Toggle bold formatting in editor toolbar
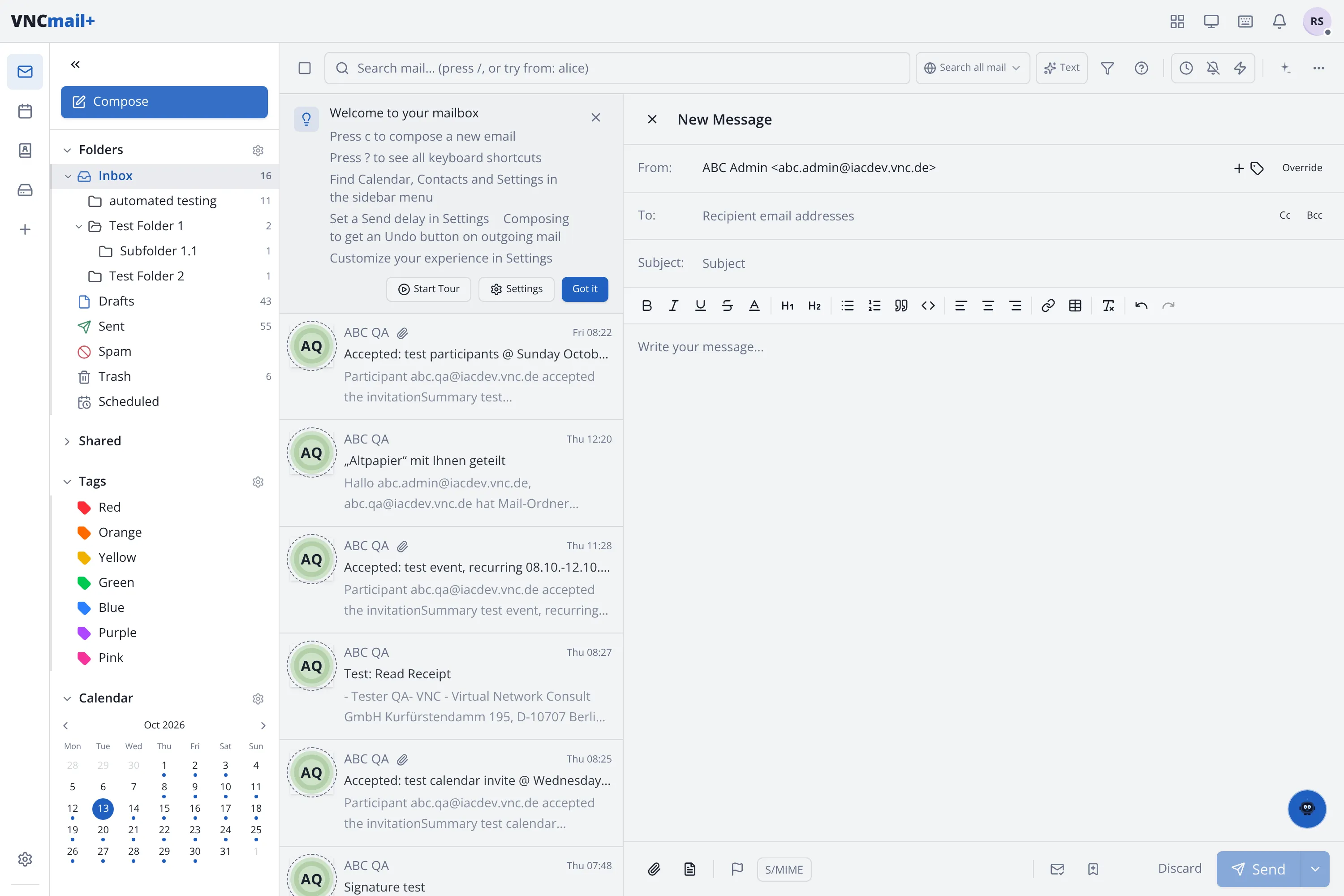 coord(646,306)
